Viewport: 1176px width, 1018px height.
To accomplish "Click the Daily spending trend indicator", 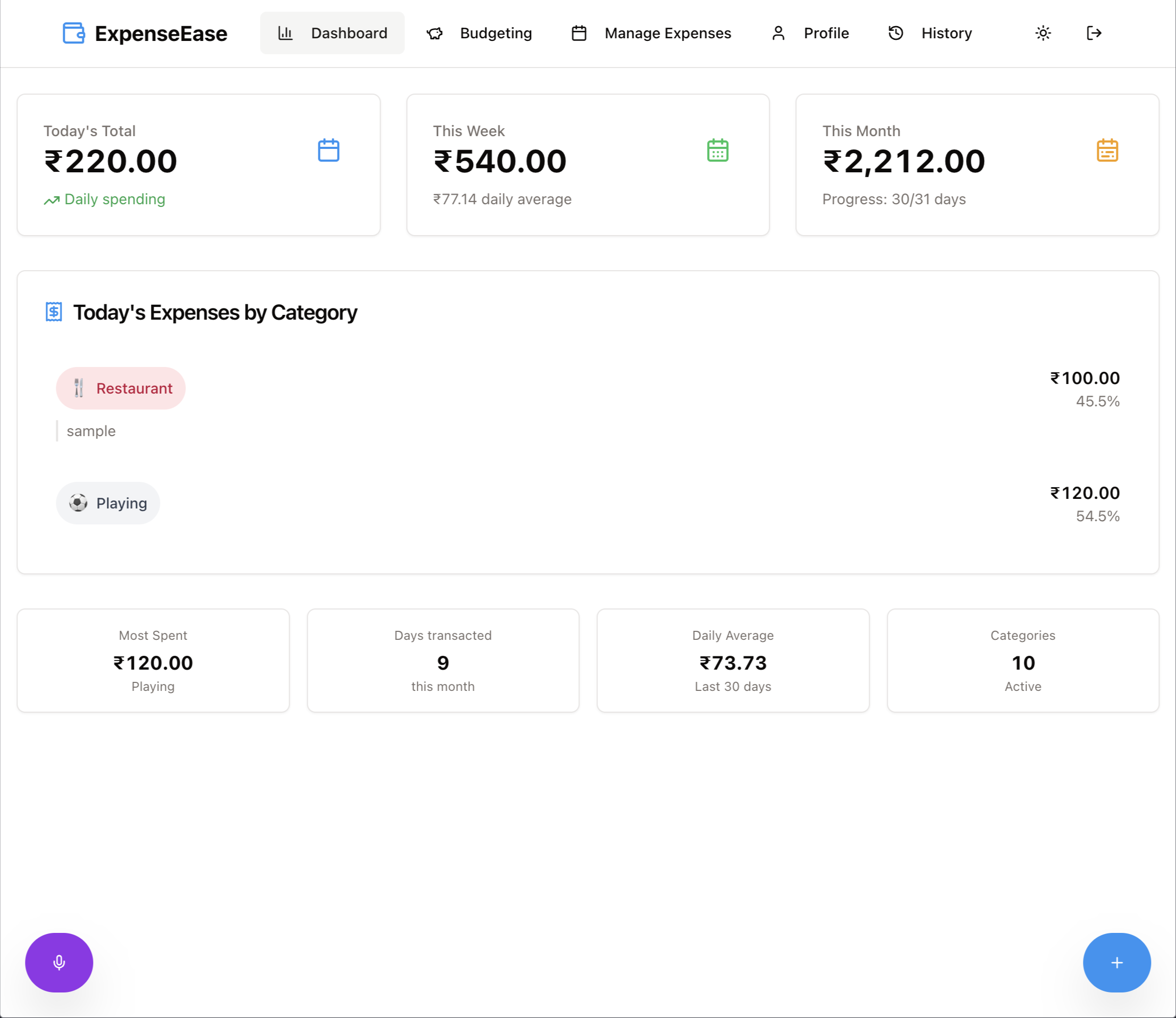I will [105, 199].
